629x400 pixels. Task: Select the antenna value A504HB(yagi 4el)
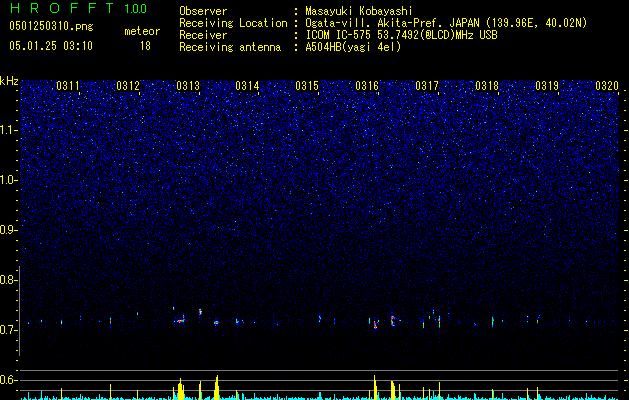[353, 47]
